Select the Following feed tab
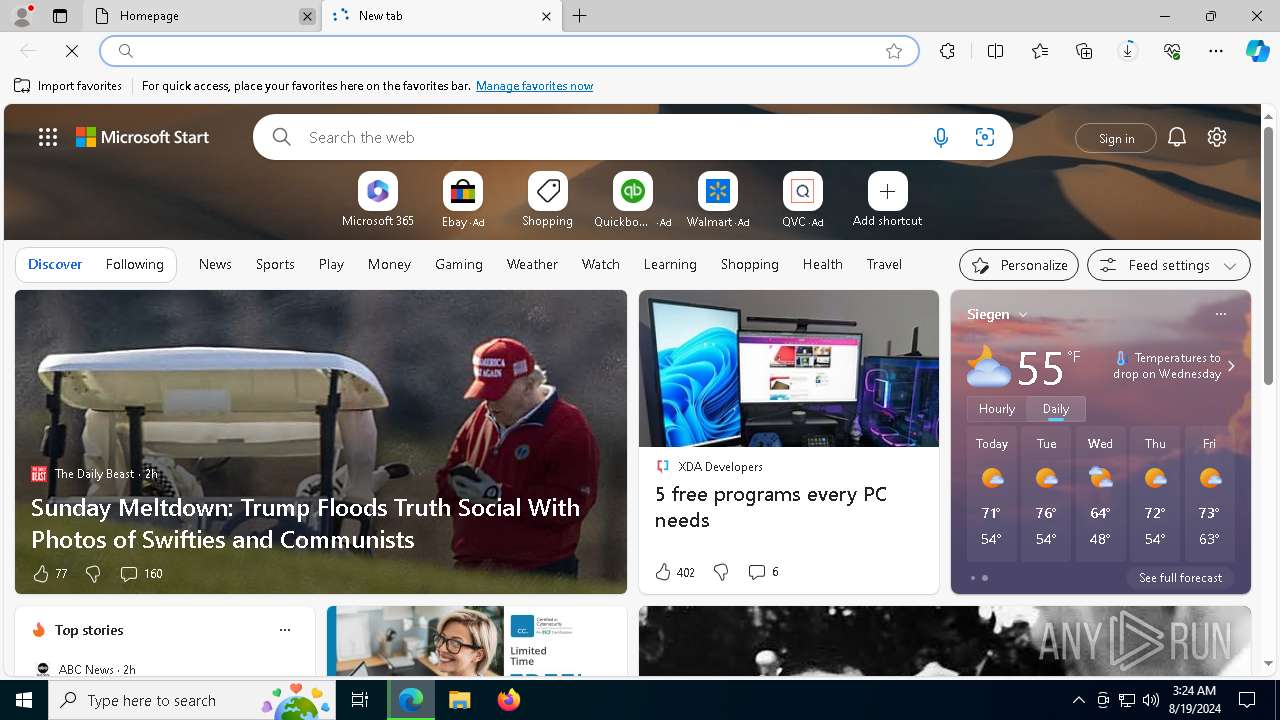 [134, 265]
